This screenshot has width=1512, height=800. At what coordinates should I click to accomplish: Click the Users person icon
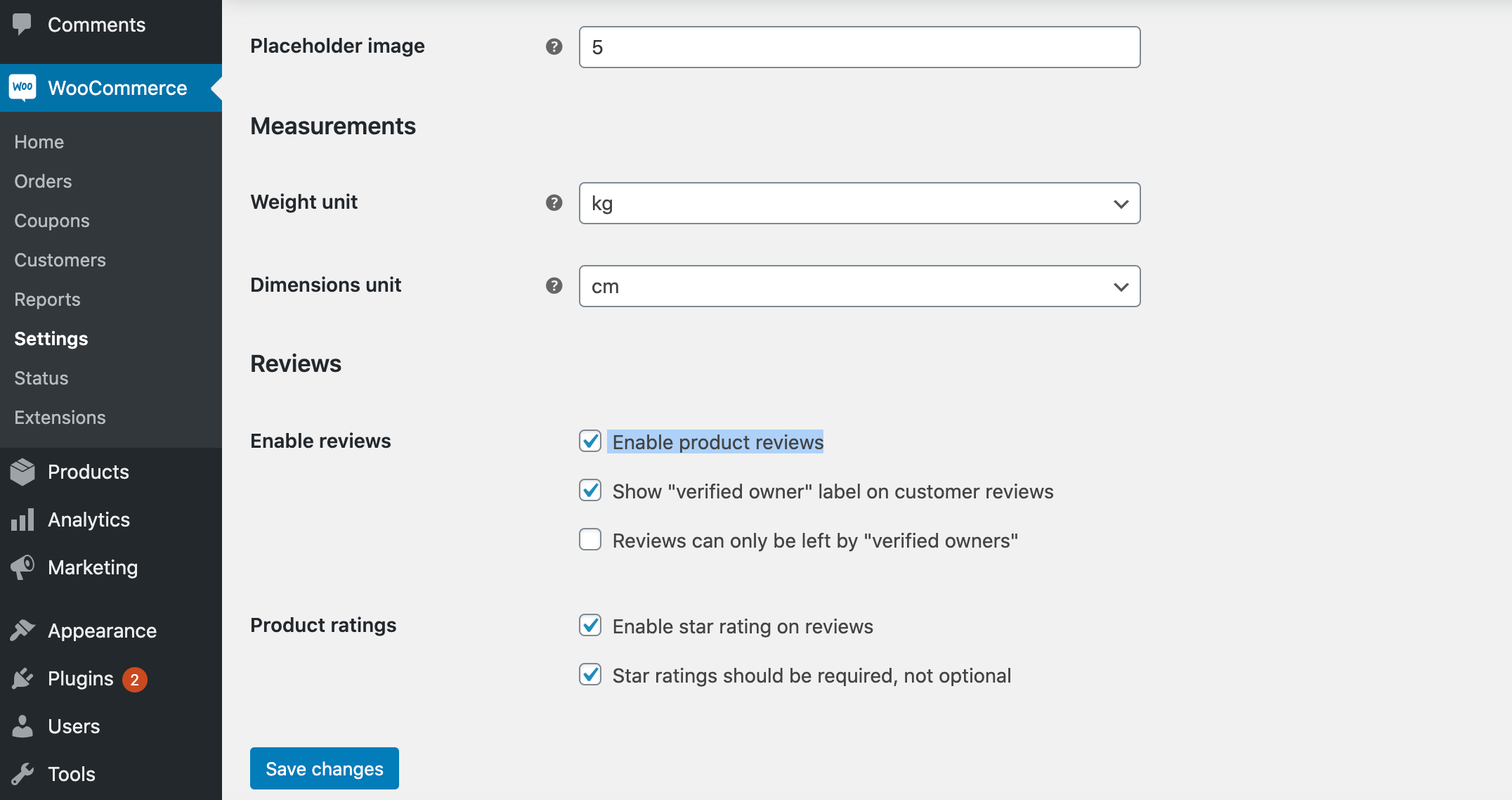[22, 726]
